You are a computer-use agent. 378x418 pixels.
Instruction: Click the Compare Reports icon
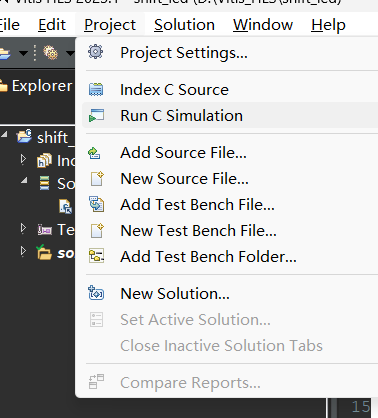coord(96,382)
